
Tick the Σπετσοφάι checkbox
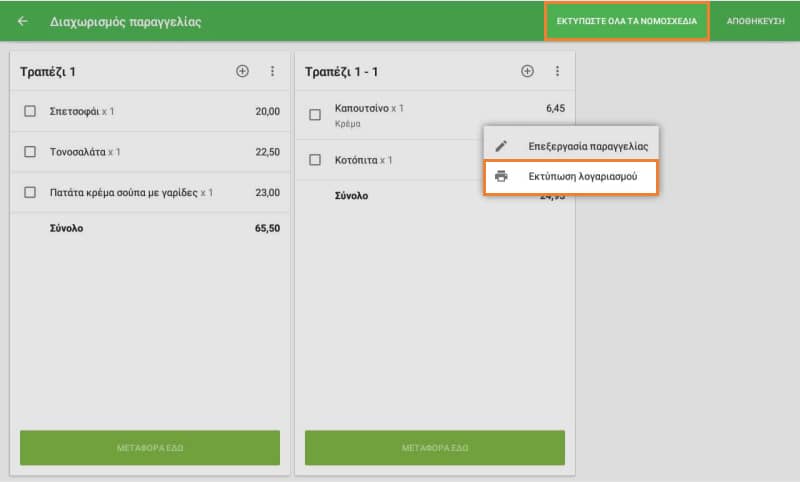pos(30,111)
